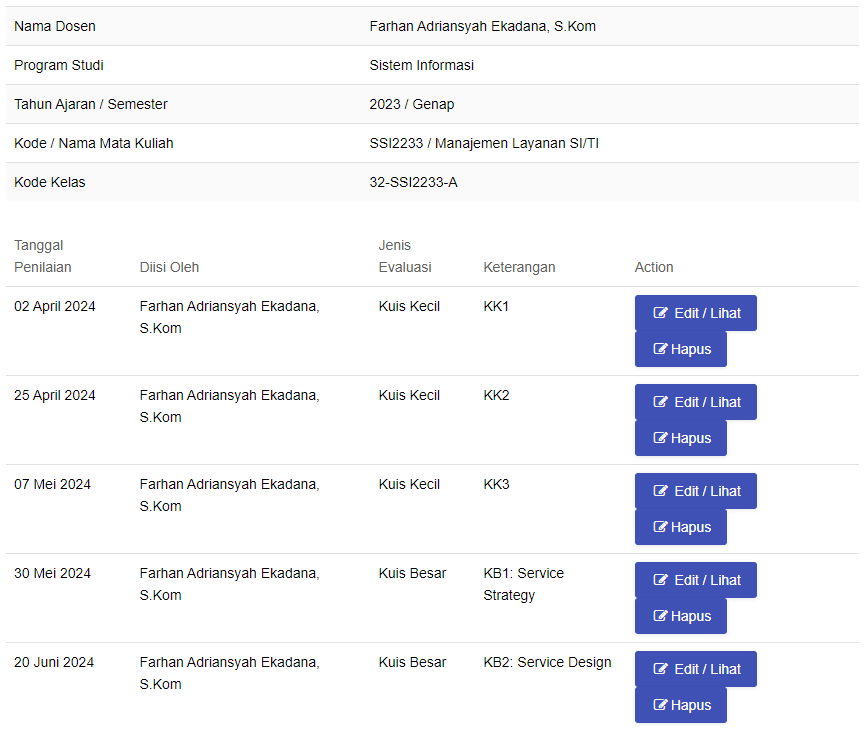Click Hapus for the 30 Mei 2024 Kuis Besar

(x=681, y=616)
